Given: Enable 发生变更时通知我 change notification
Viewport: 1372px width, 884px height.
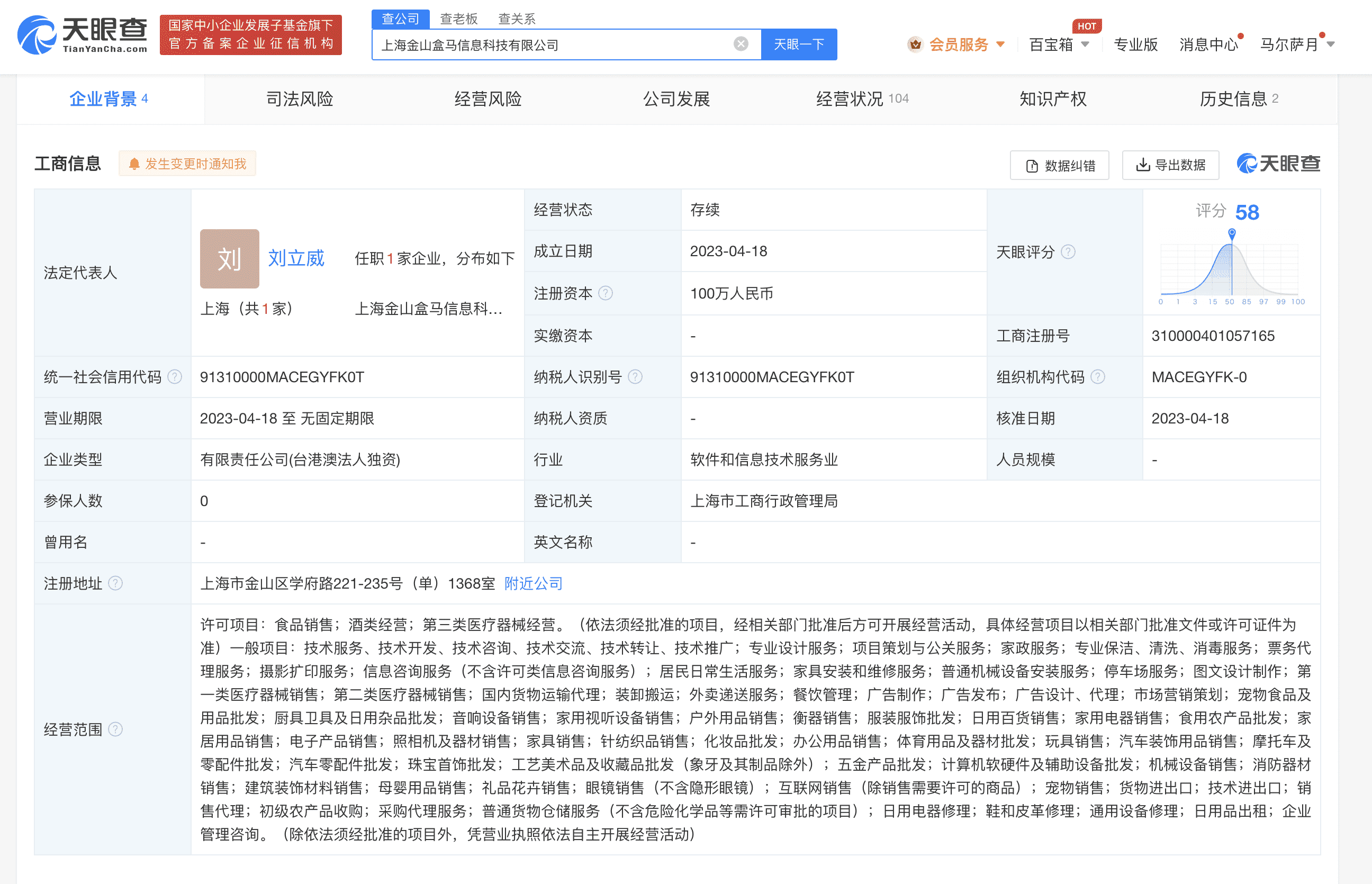Looking at the screenshot, I should 187,163.
